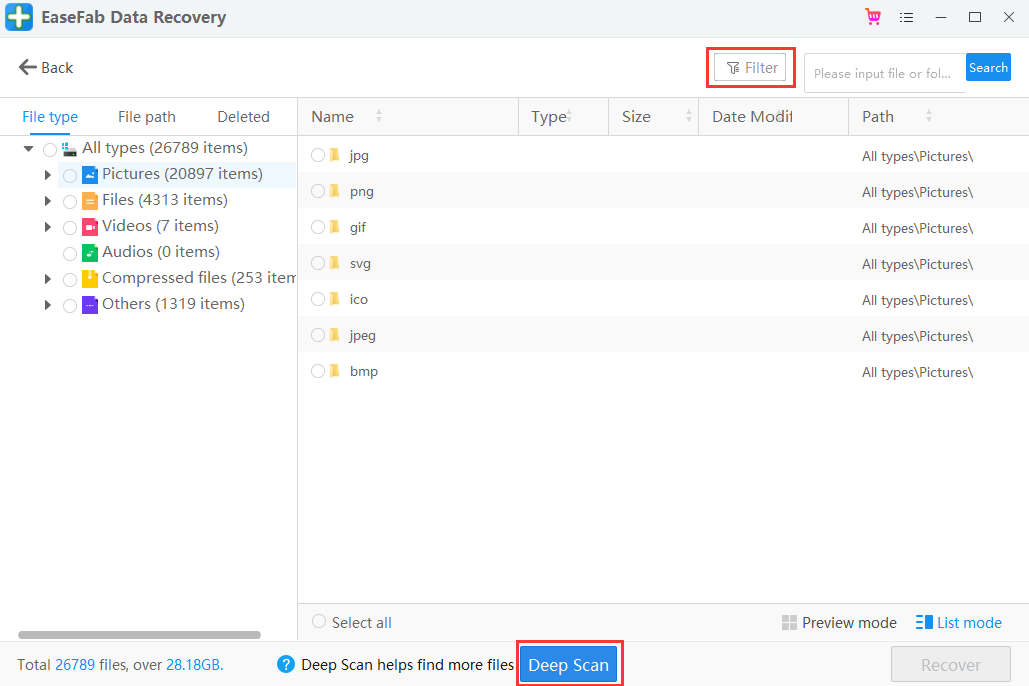The image size is (1029, 686).
Task: Expand the Pictures tree node
Action: click(x=47, y=175)
